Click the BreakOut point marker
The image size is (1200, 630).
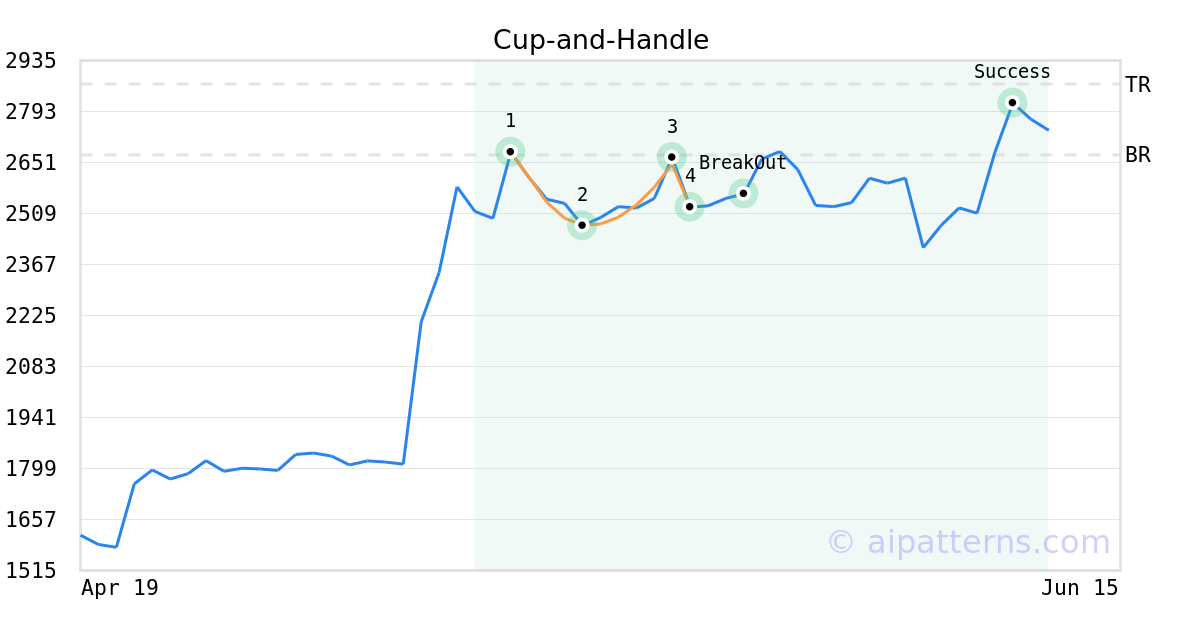tap(743, 193)
